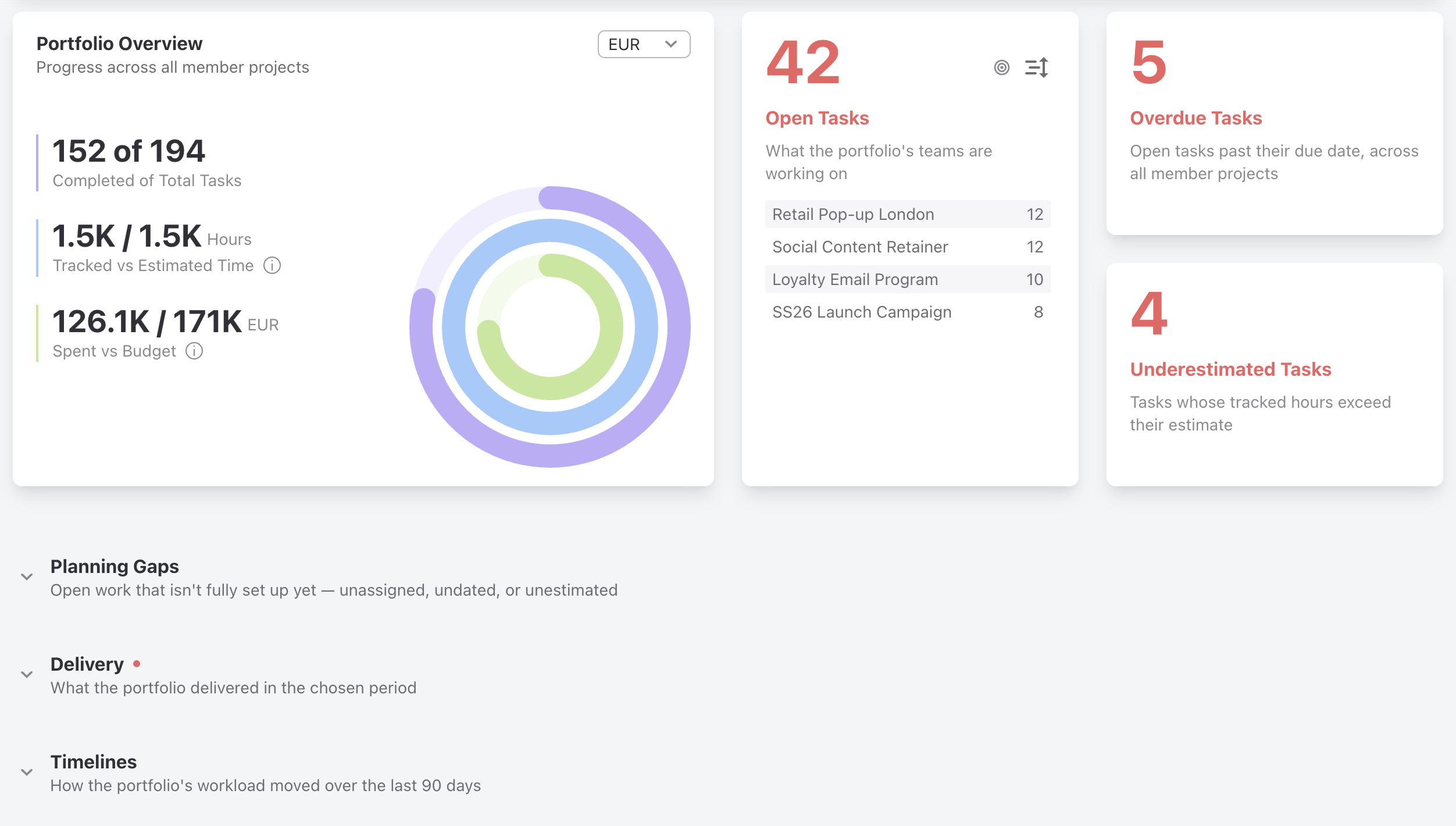Click the Timelines section title
This screenshot has width=1456, height=826.
point(94,762)
